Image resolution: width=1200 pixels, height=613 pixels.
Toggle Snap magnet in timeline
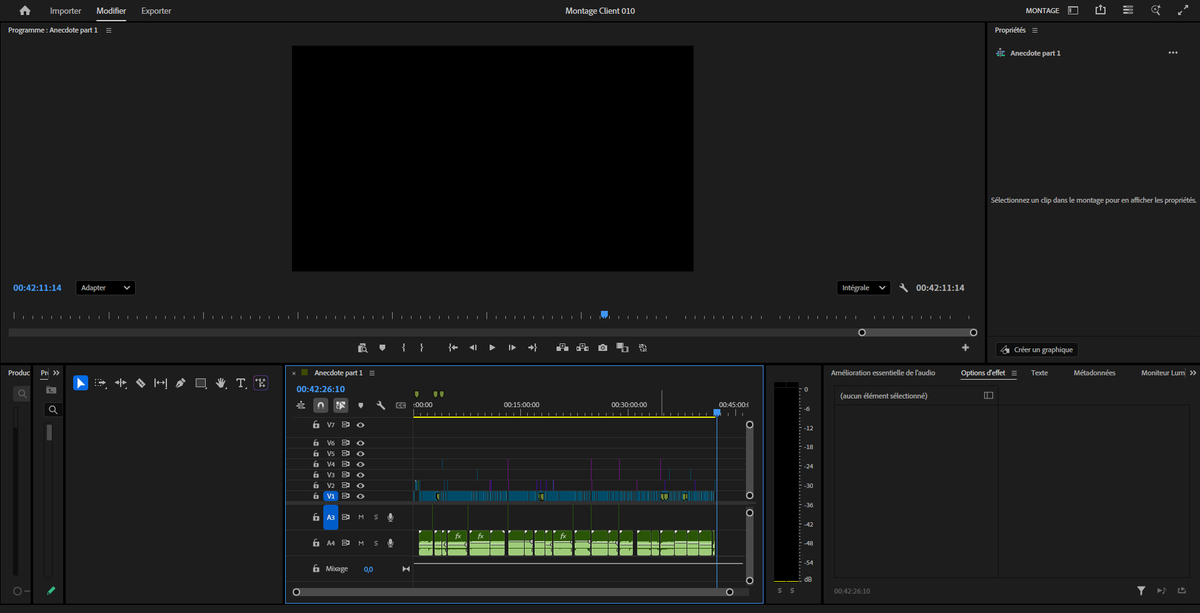pos(320,406)
